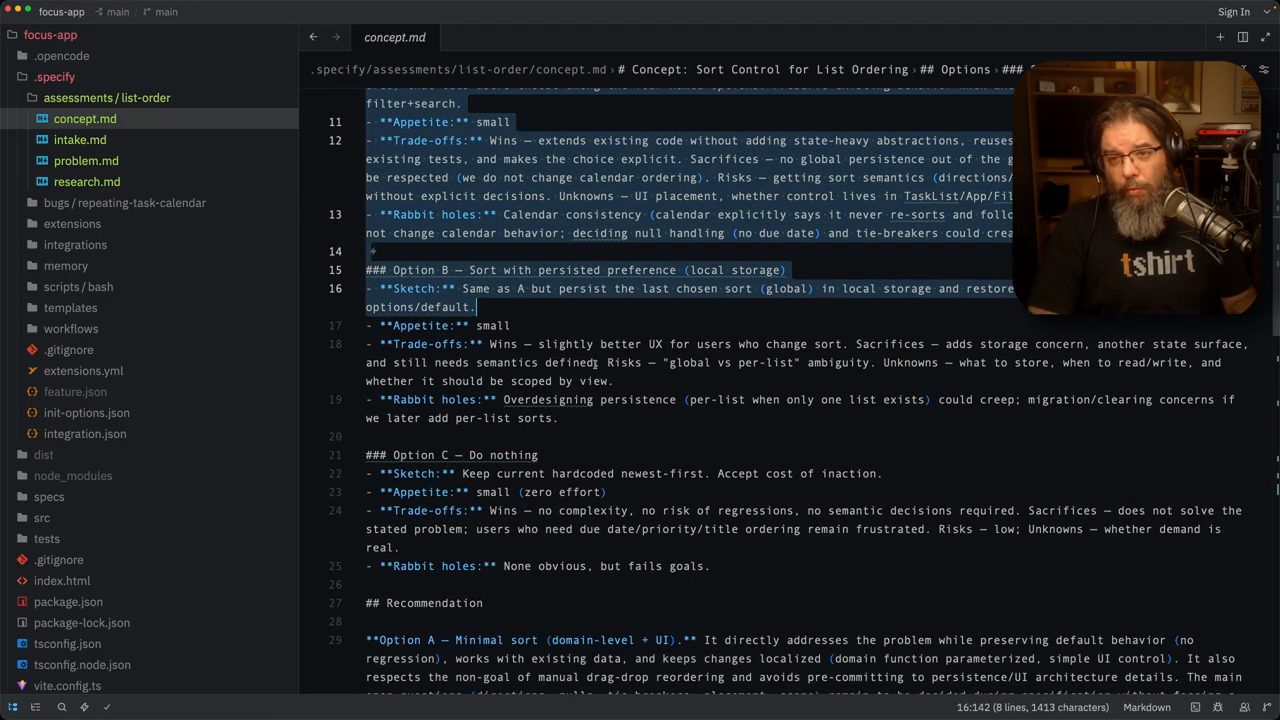Click the plus icon for new tab

tap(1220, 37)
